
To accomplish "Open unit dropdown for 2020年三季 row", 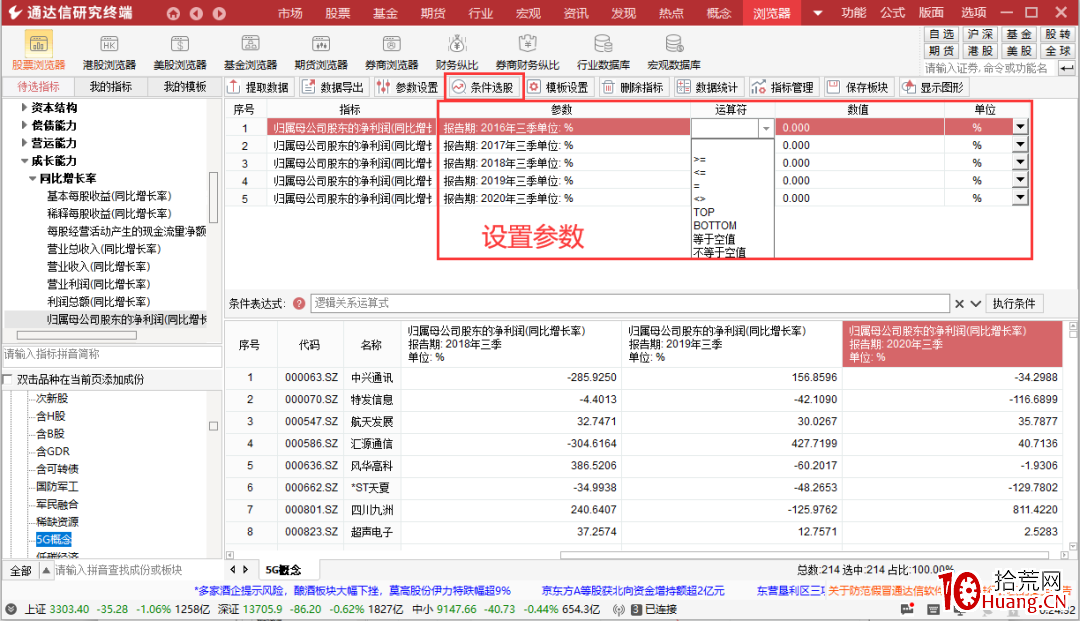I will 1020,198.
